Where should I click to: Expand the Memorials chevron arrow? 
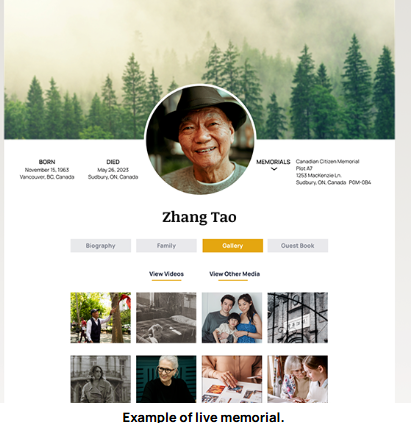pos(274,169)
